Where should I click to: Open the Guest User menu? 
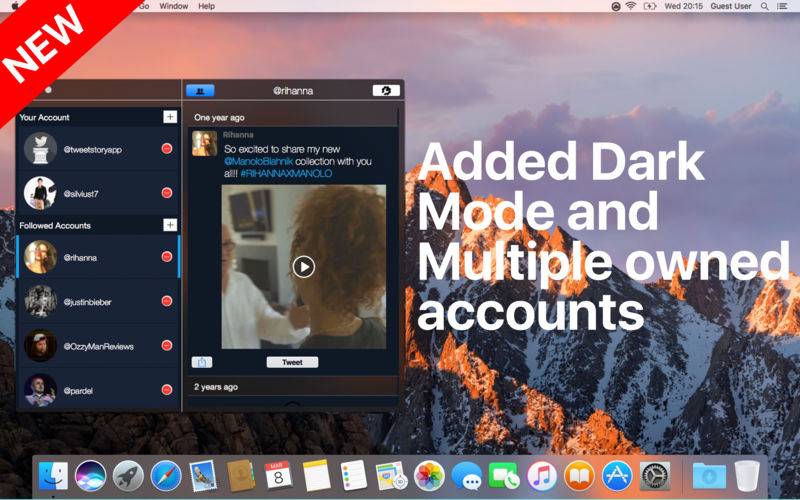pyautogui.click(x=731, y=6)
